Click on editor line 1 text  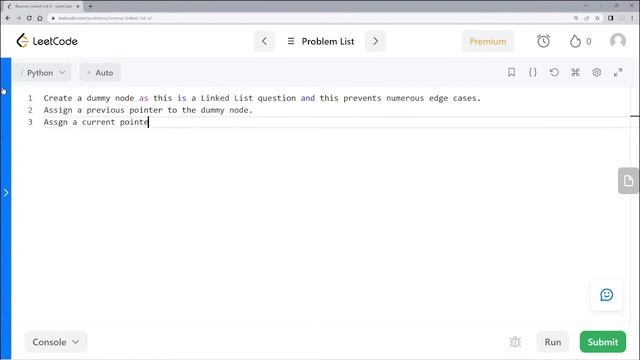coord(262,98)
